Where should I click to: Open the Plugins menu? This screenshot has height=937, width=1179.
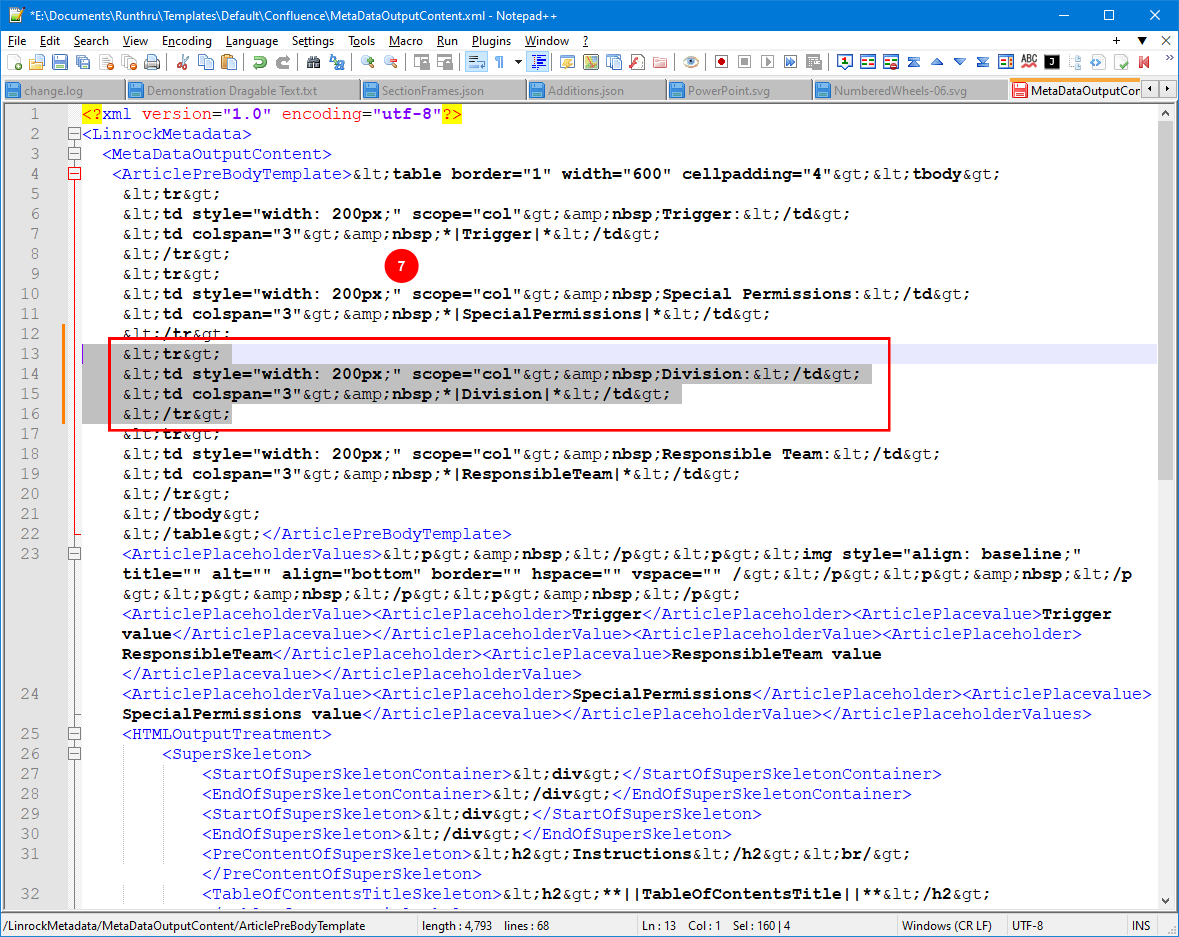coord(491,41)
